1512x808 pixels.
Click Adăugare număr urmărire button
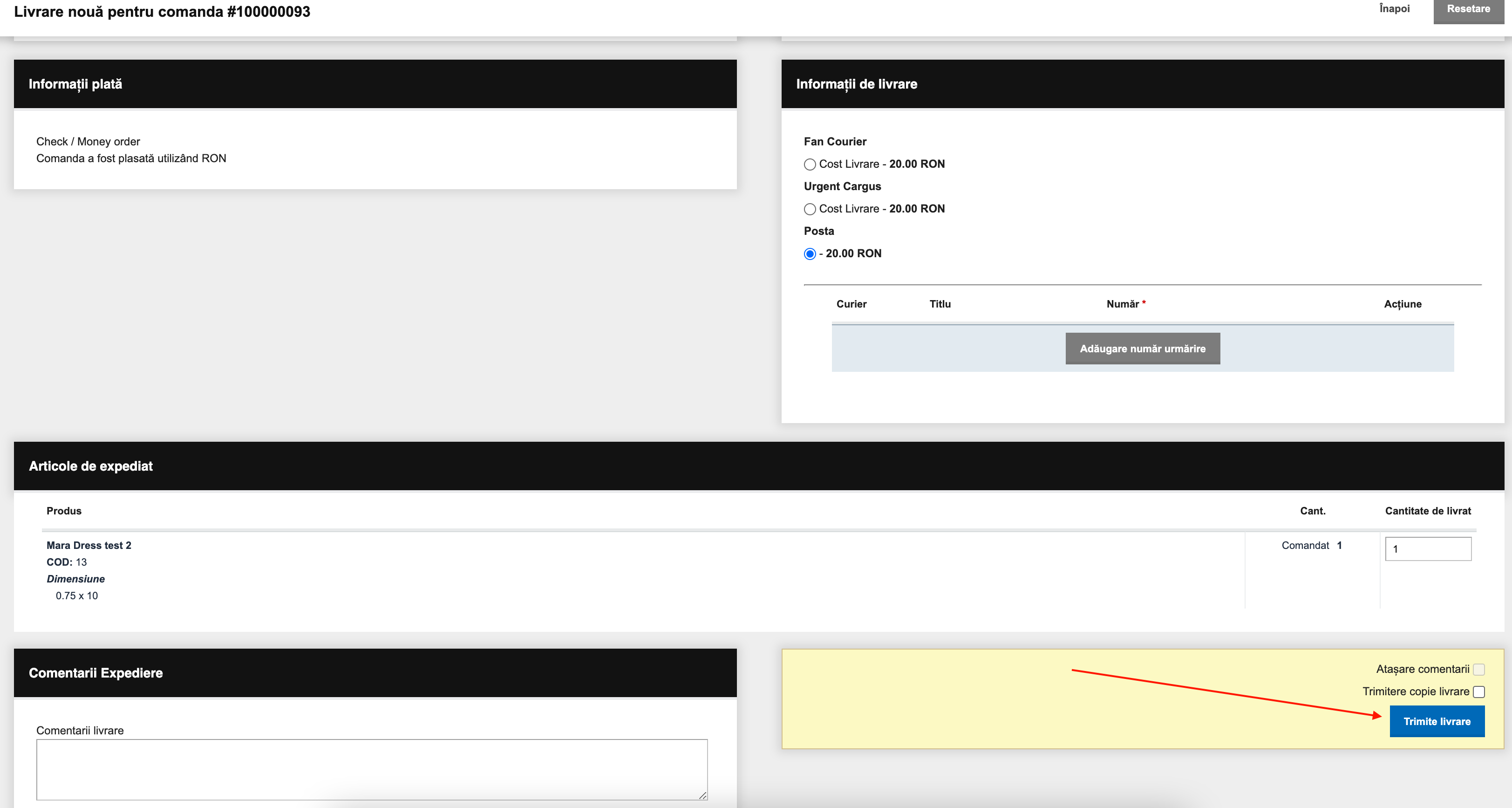click(x=1142, y=348)
